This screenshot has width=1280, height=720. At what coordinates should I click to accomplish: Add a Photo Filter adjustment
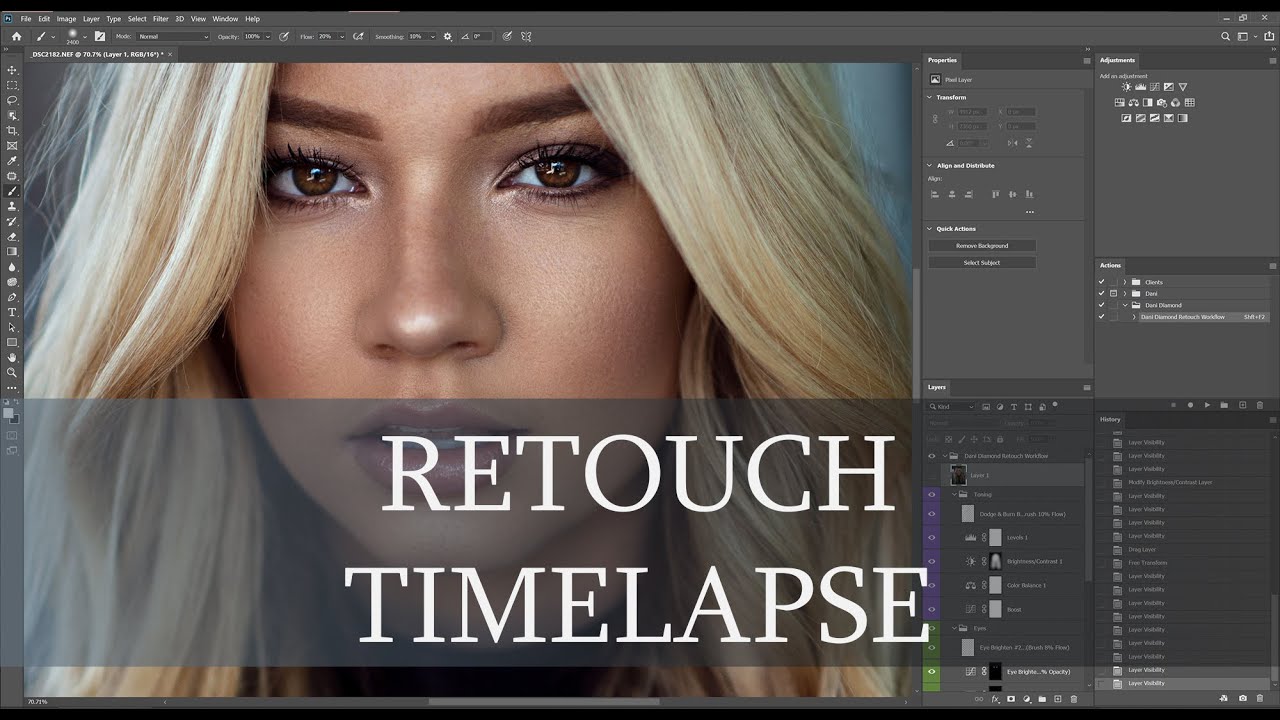(x=1162, y=102)
